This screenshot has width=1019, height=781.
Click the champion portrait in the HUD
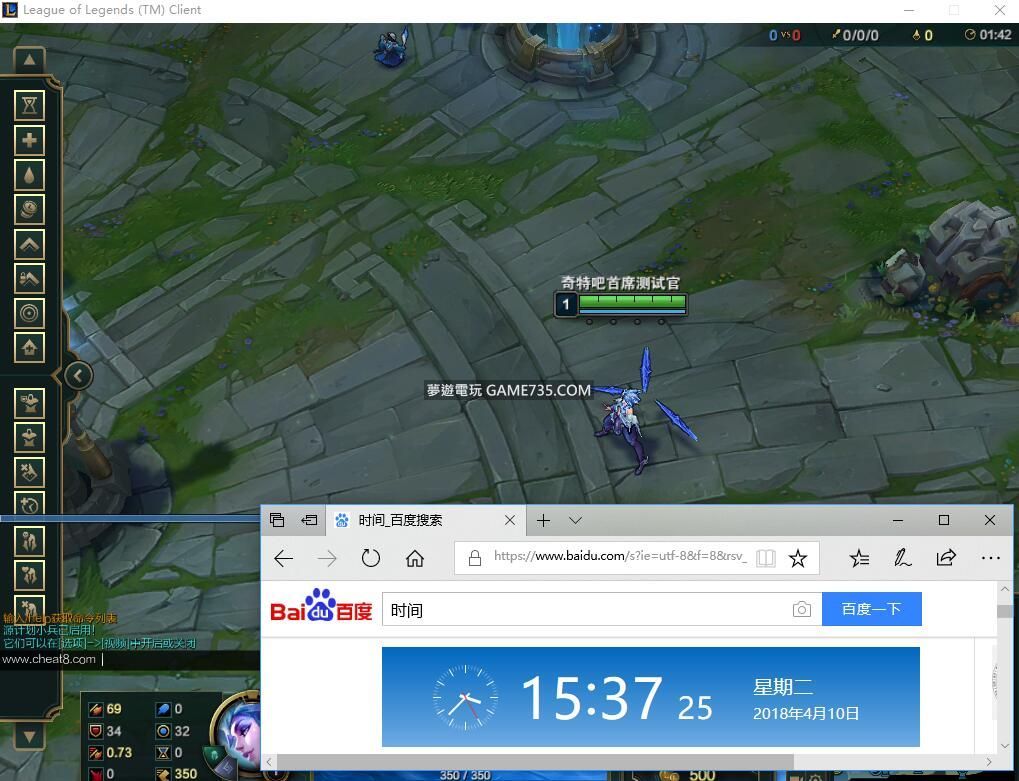click(240, 731)
